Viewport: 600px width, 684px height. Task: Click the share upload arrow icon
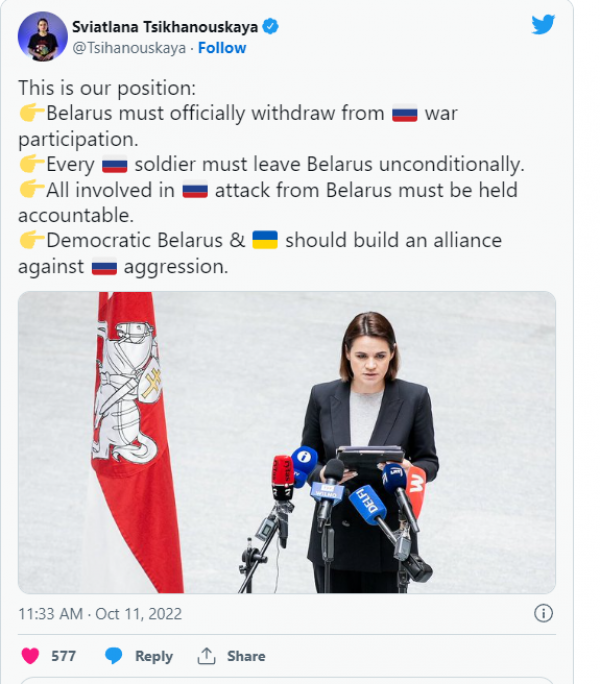pyautogui.click(x=207, y=656)
